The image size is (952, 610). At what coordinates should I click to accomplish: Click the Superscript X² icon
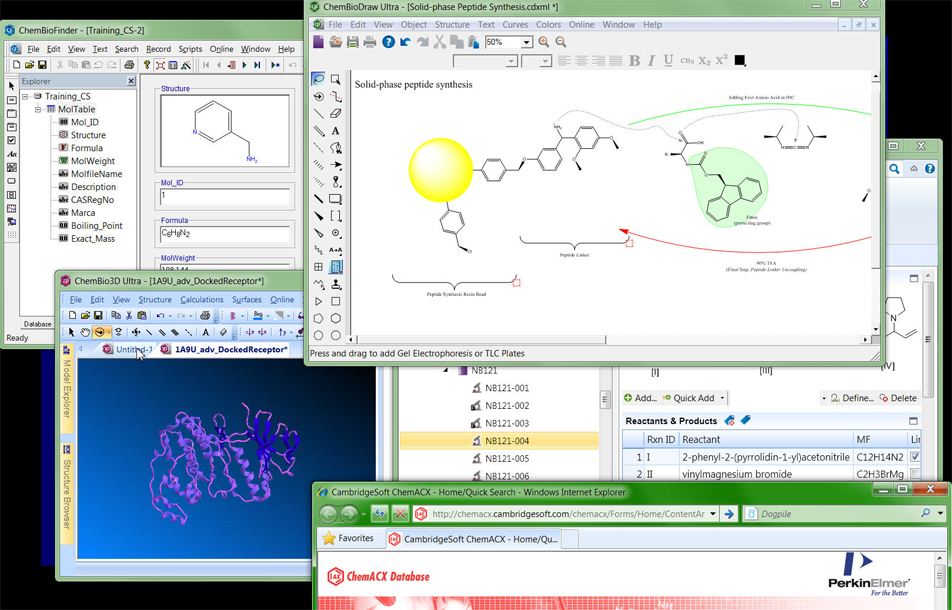coord(722,61)
